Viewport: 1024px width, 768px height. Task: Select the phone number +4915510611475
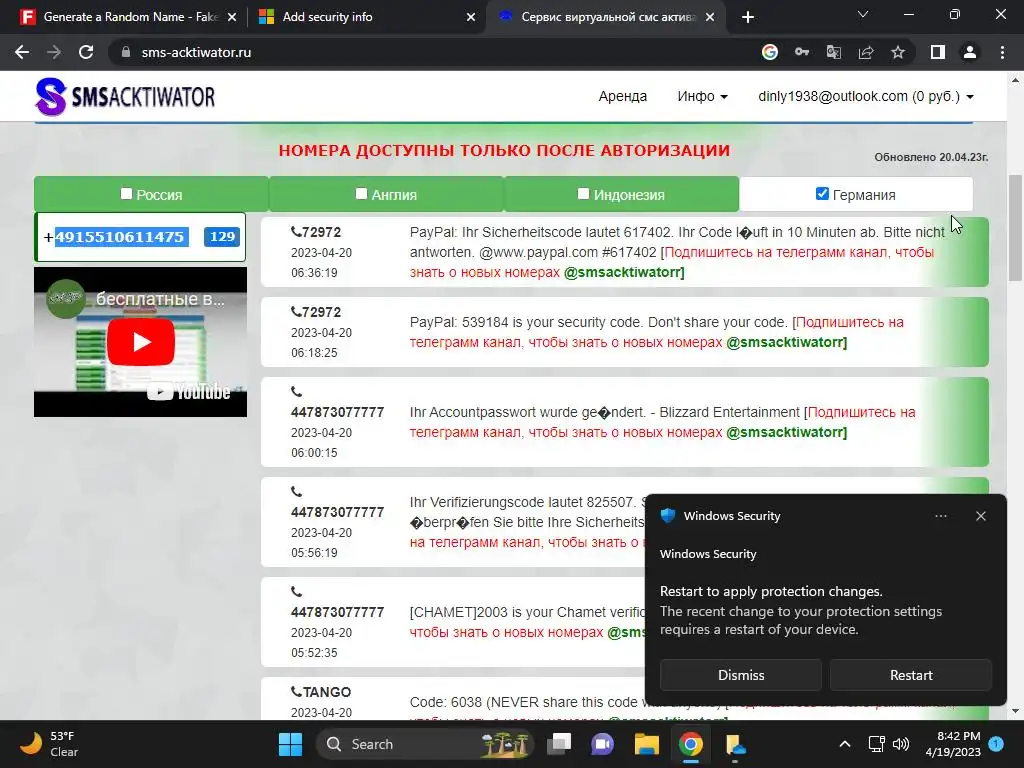tap(114, 236)
